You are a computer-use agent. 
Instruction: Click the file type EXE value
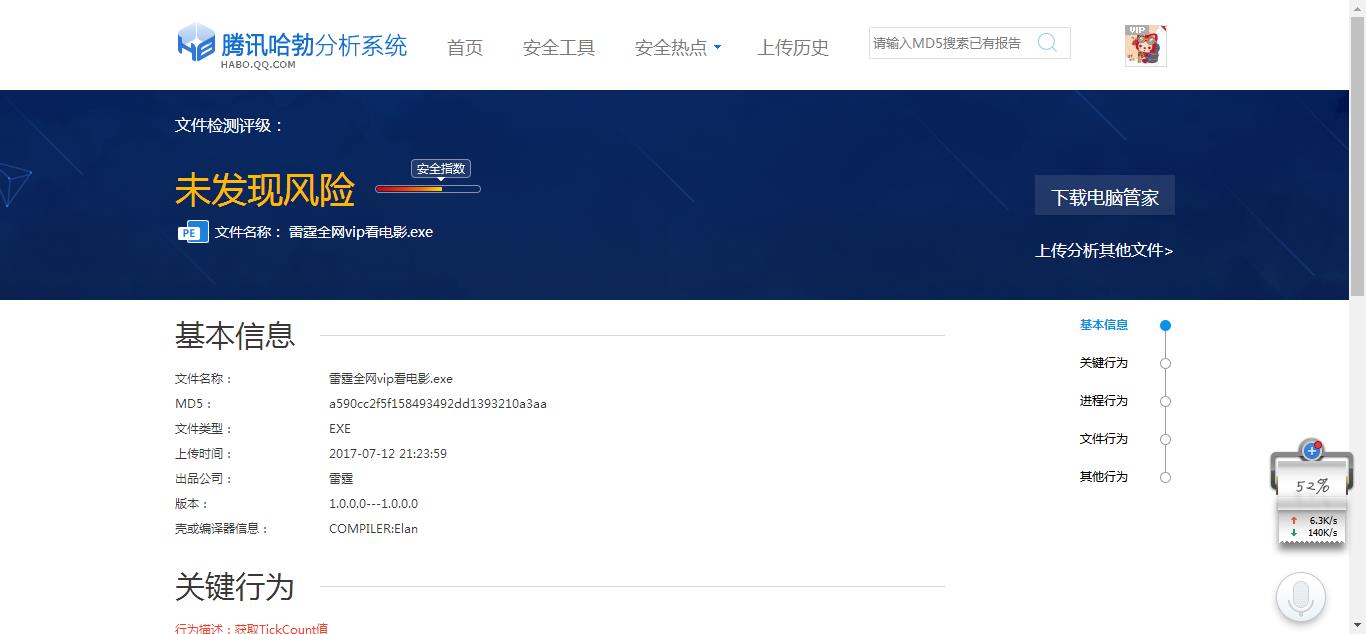340,429
